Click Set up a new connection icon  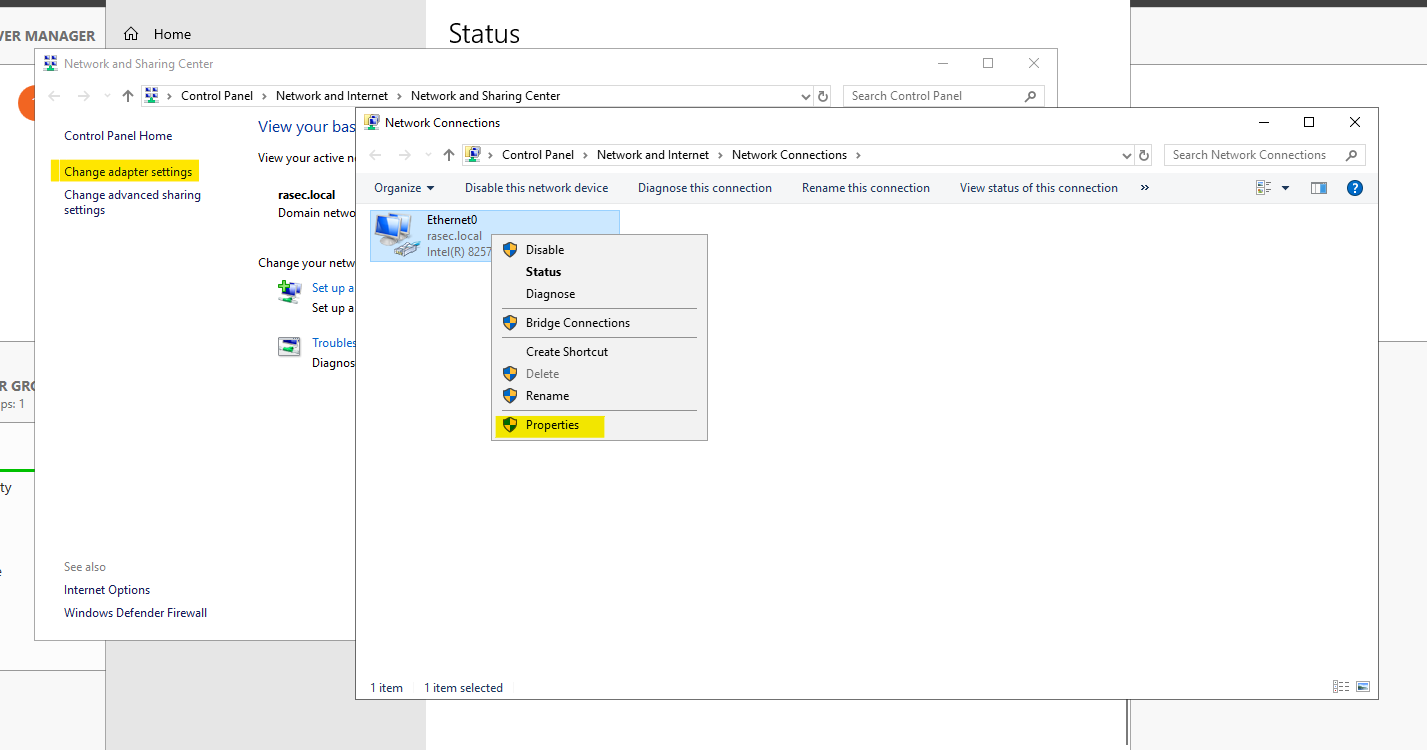point(289,292)
